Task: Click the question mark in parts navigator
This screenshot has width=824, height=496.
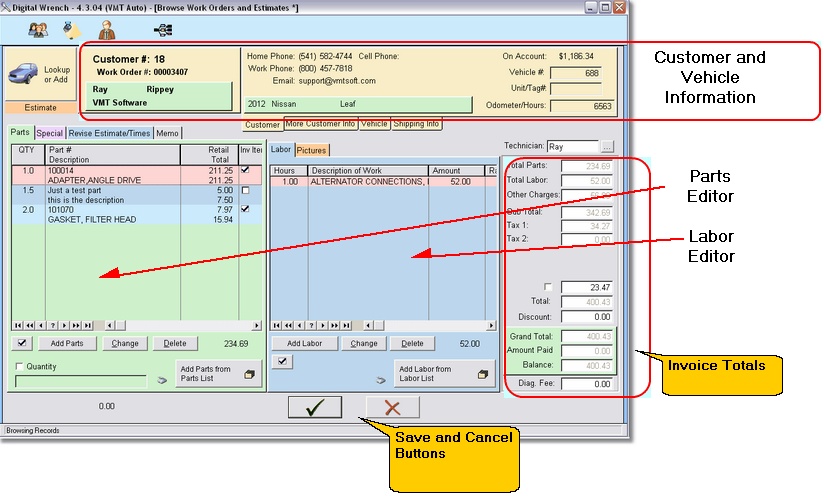Action: pos(53,326)
